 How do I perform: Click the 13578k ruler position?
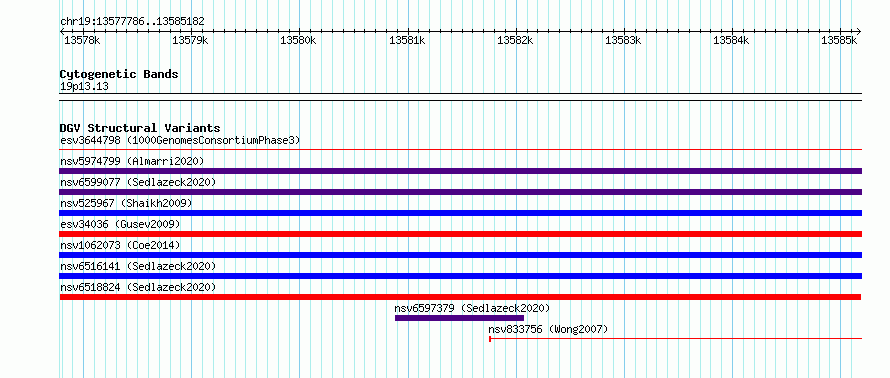coord(82,40)
